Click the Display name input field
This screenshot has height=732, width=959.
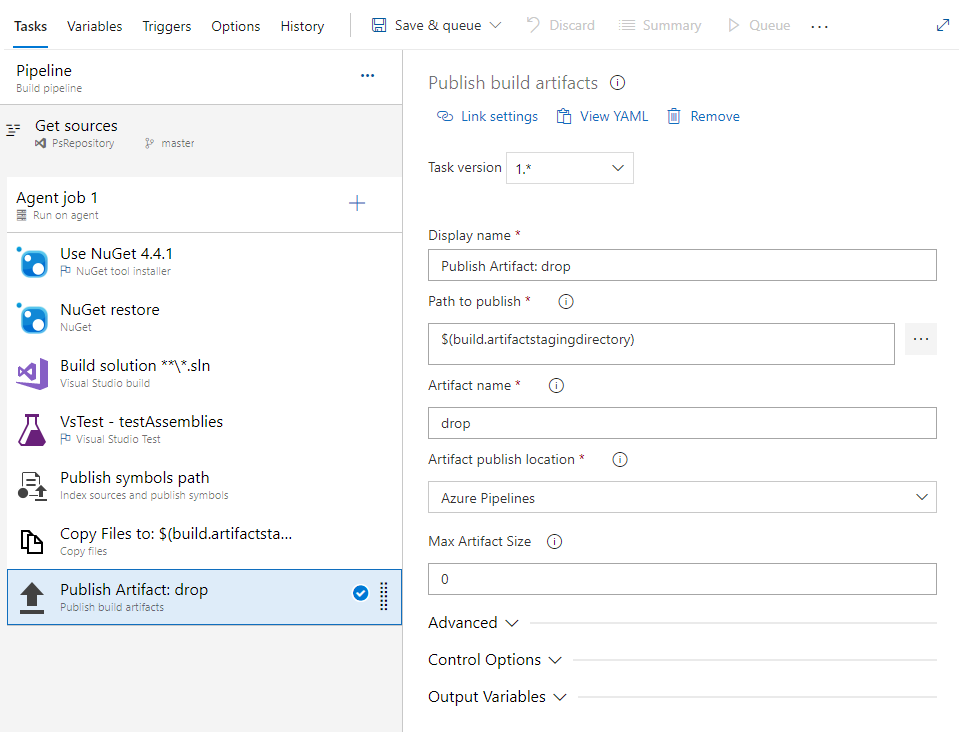point(682,265)
